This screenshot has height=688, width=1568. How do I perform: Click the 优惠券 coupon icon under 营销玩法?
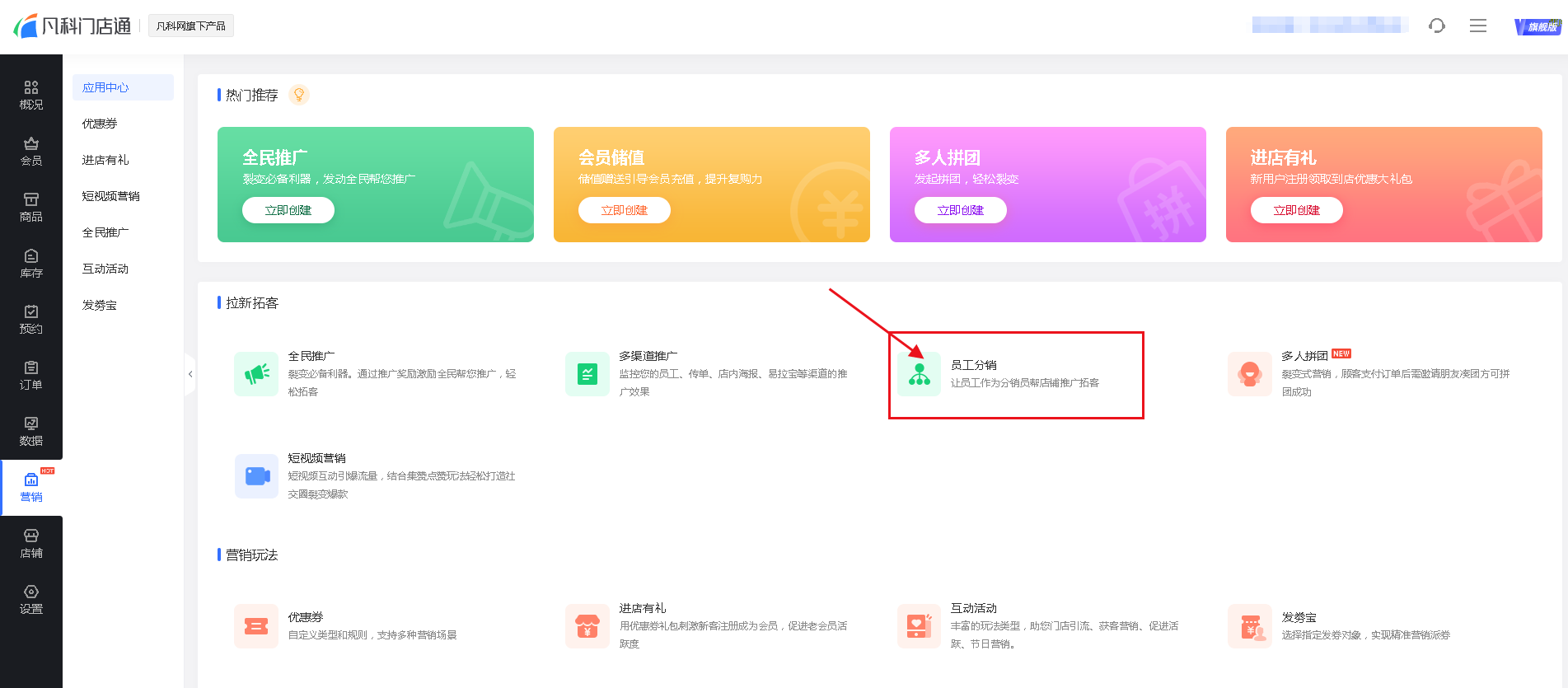point(256,626)
